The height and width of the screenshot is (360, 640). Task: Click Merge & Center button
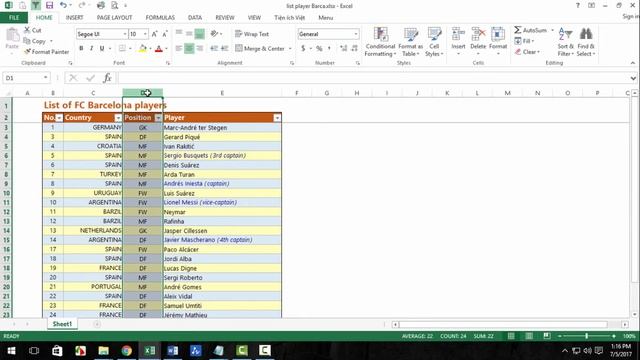tap(260, 49)
